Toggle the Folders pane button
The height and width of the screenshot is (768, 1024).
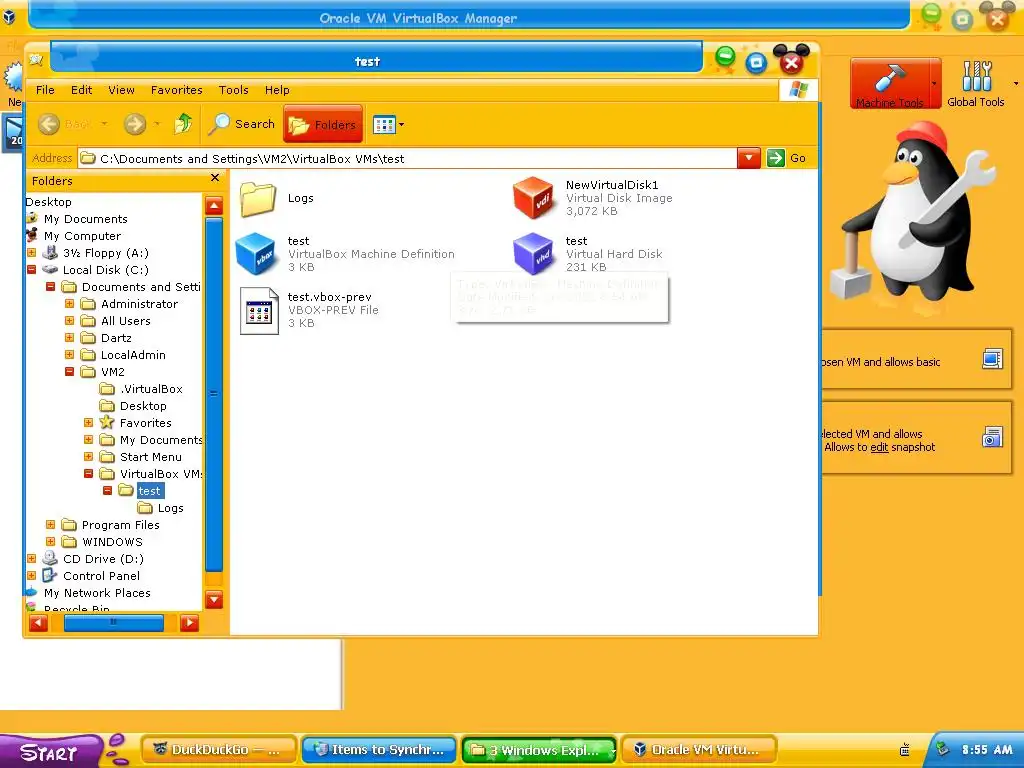(323, 125)
